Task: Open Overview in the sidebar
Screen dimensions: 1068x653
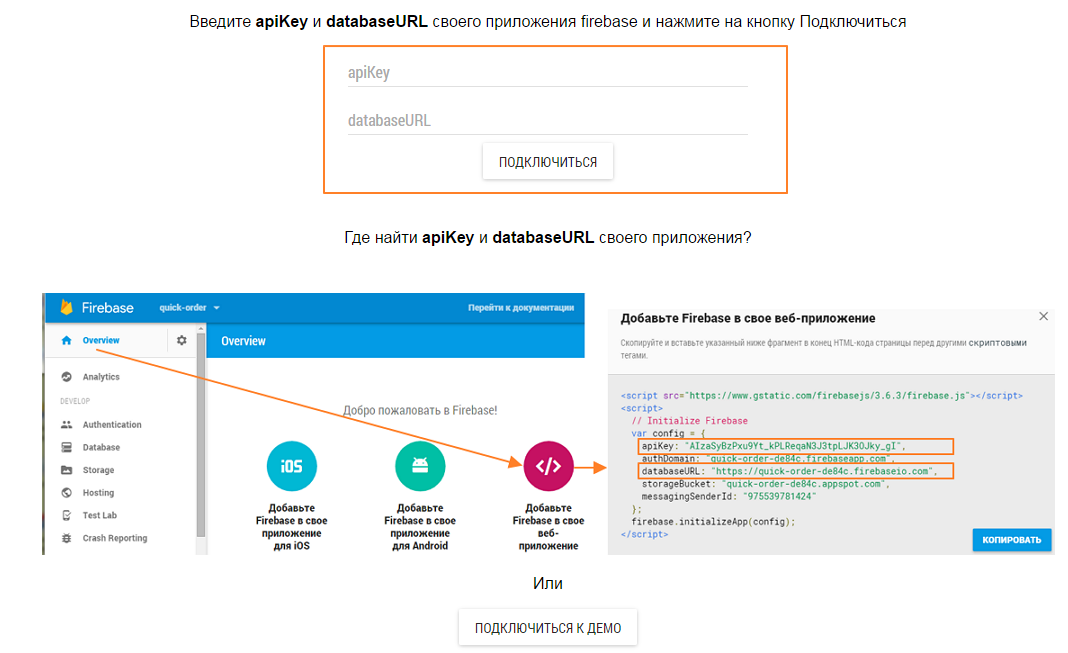Action: point(101,340)
